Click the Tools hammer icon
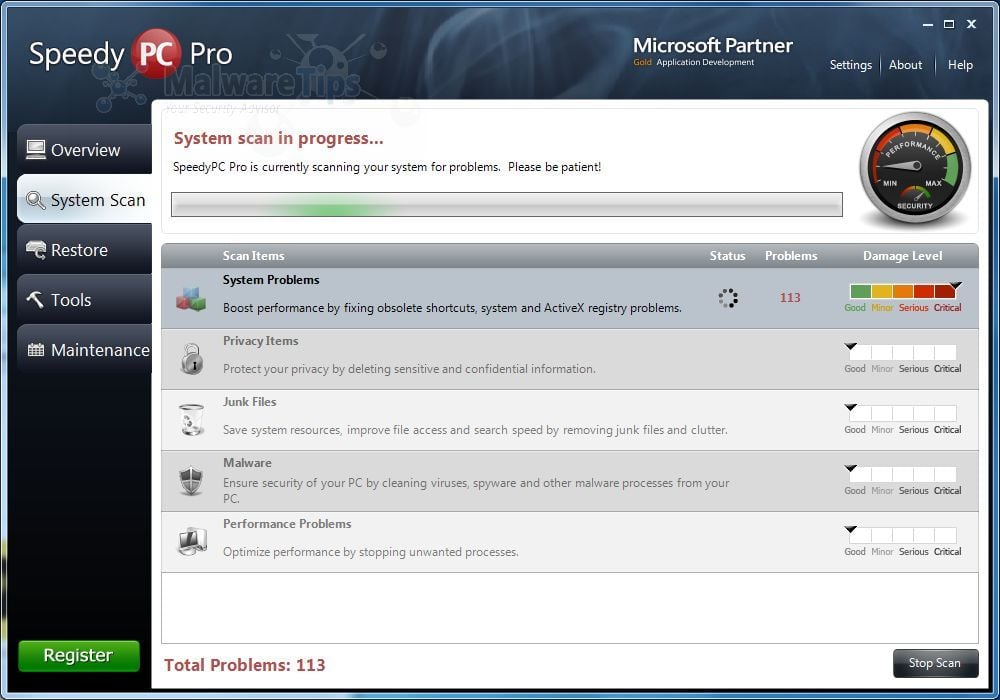 [35, 299]
